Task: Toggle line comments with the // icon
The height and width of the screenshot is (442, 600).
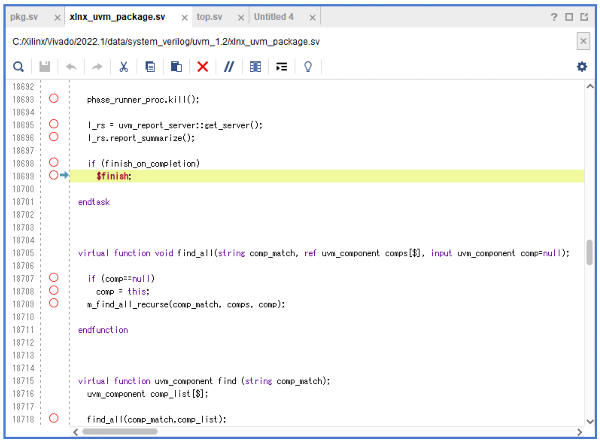Action: 229,67
